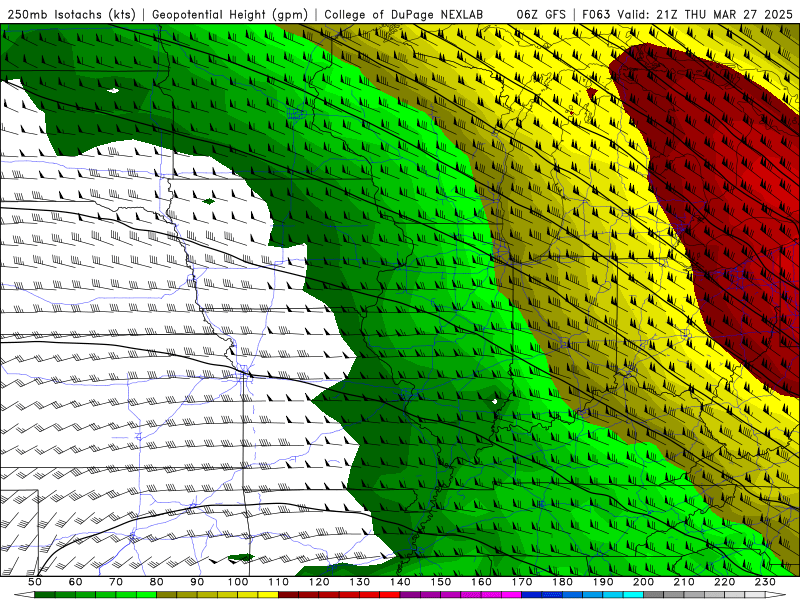Click the legend value "160"
Viewport: 800px width, 600px height.
click(x=481, y=582)
